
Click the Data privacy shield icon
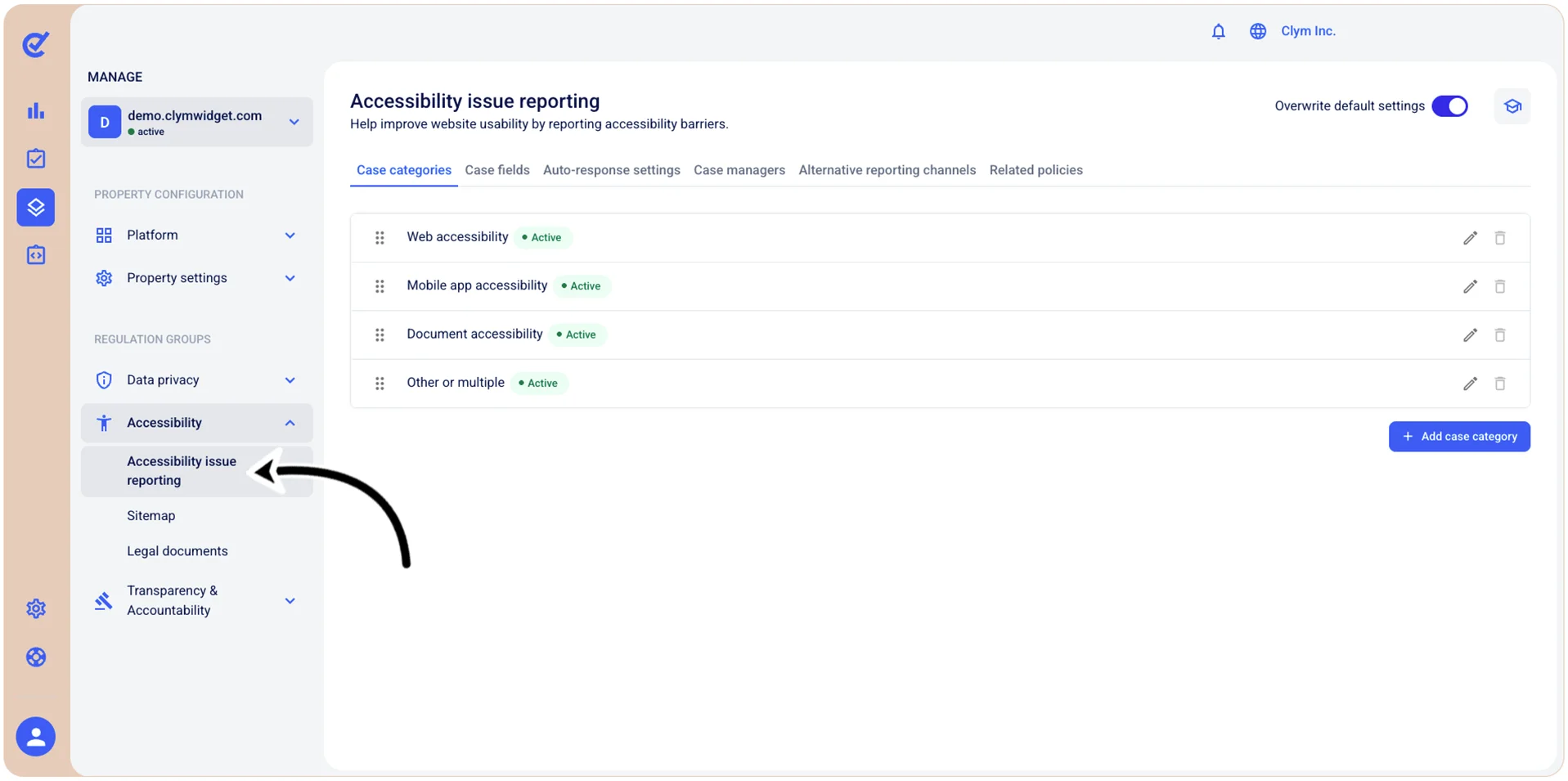click(104, 380)
